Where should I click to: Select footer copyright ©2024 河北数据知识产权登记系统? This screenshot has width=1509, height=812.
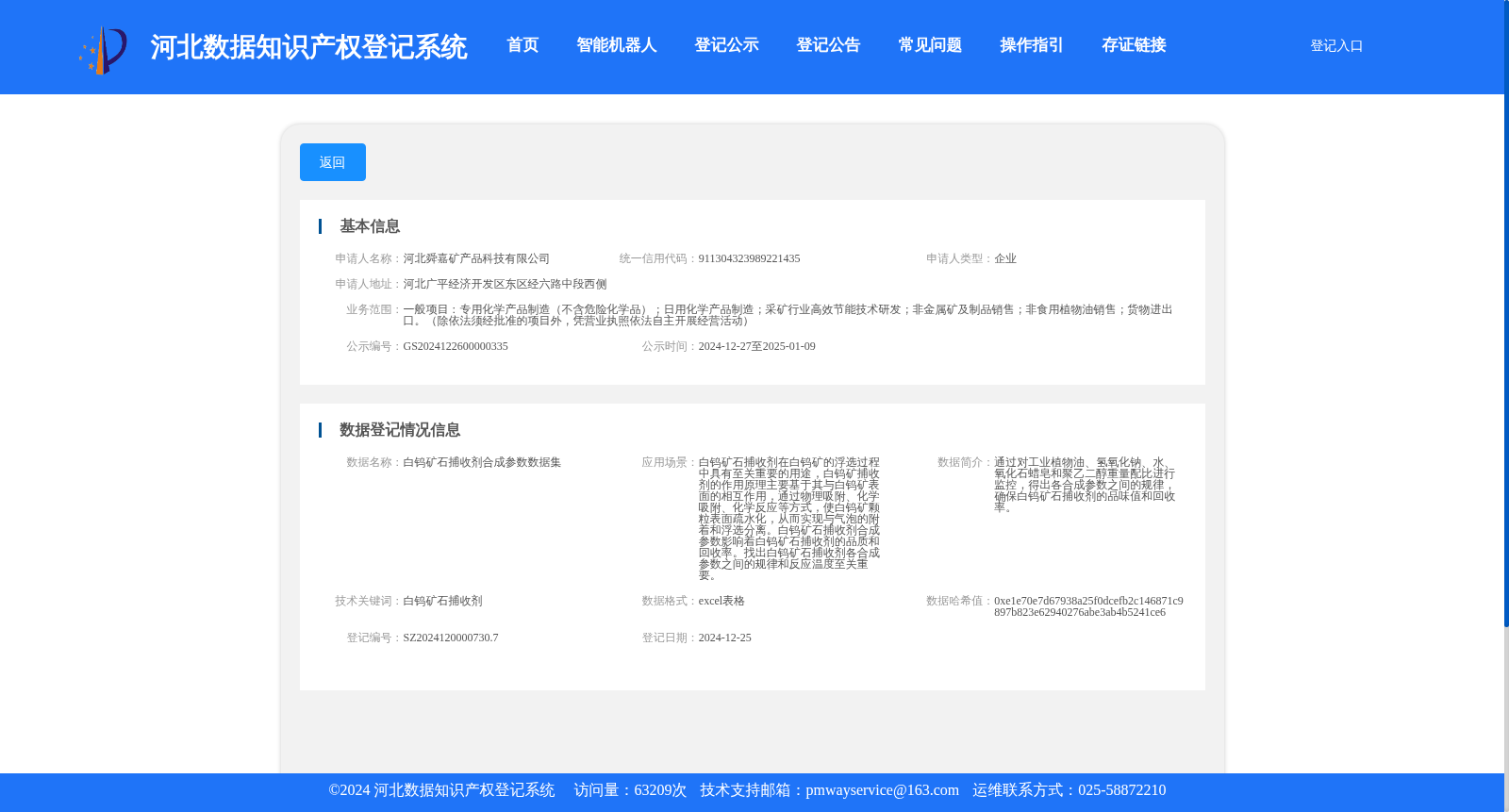point(441,790)
